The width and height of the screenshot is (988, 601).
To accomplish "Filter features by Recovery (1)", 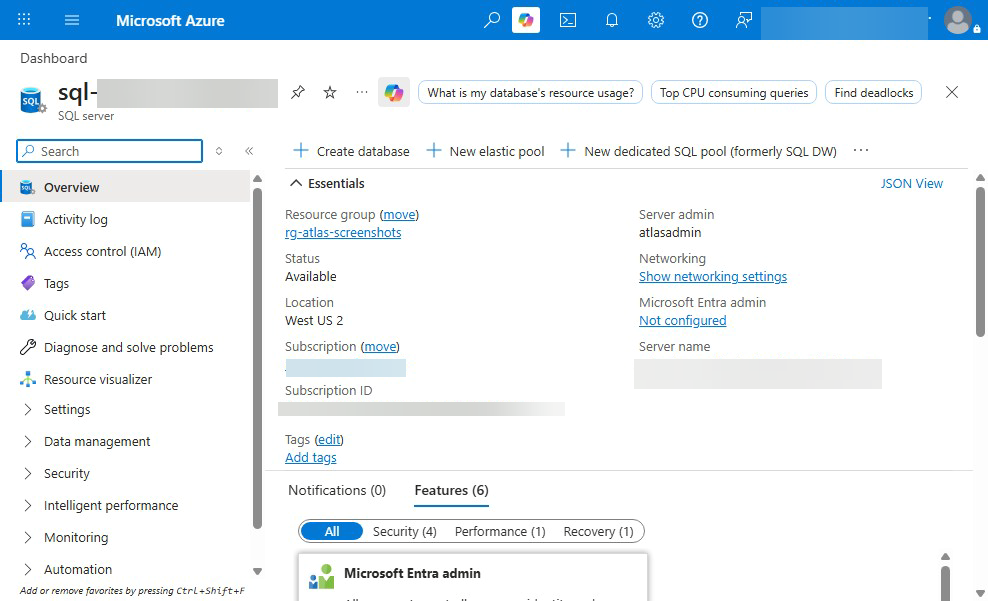I will (599, 532).
